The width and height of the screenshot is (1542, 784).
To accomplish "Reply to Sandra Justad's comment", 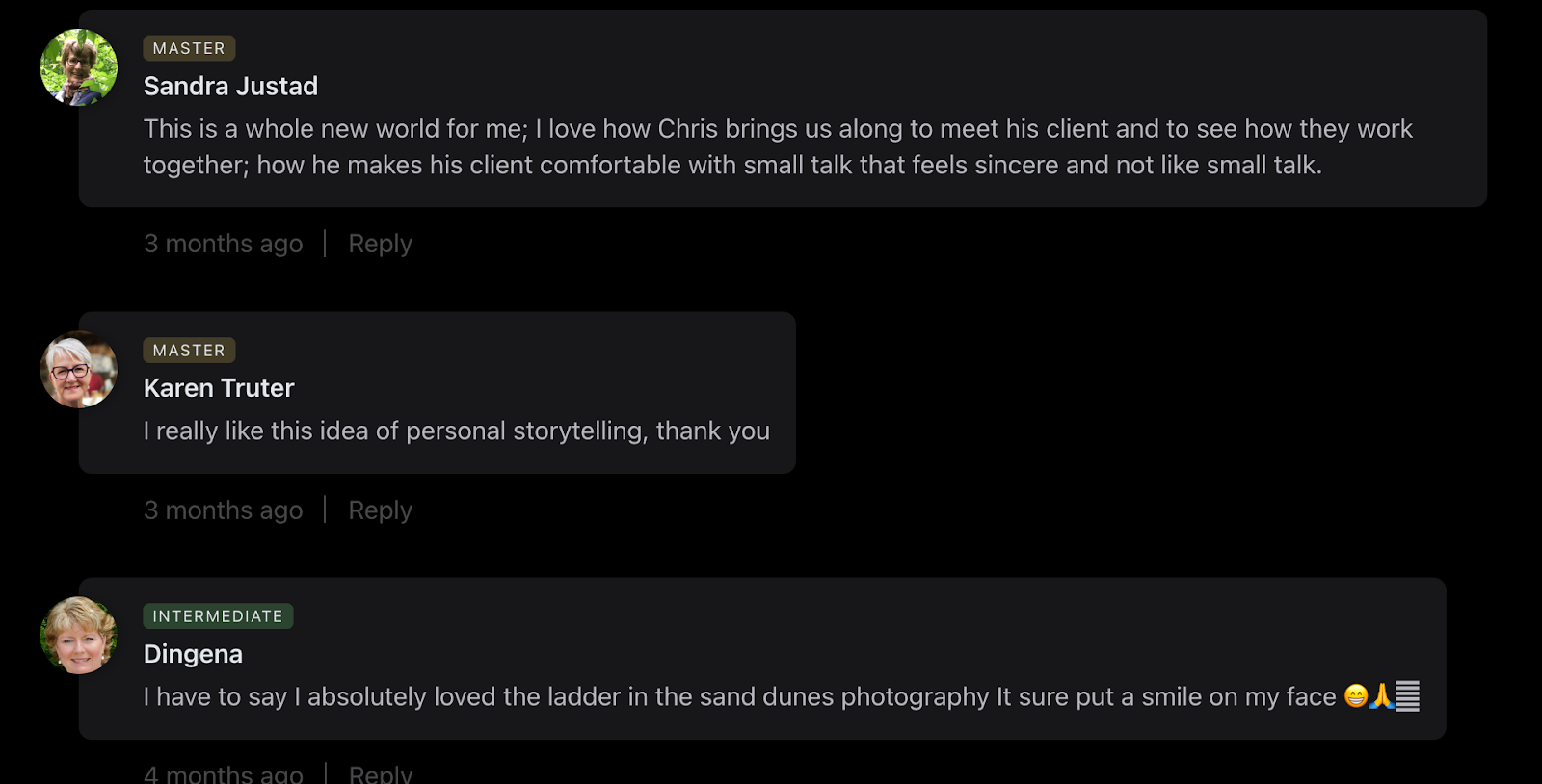I will [380, 244].
